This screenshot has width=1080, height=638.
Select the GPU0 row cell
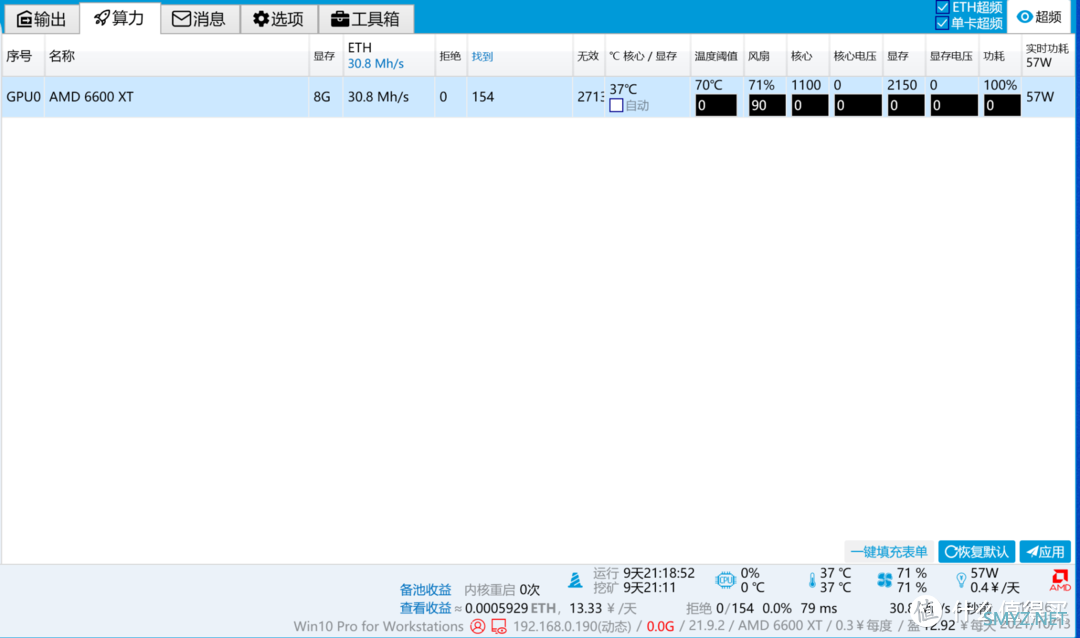(23, 97)
